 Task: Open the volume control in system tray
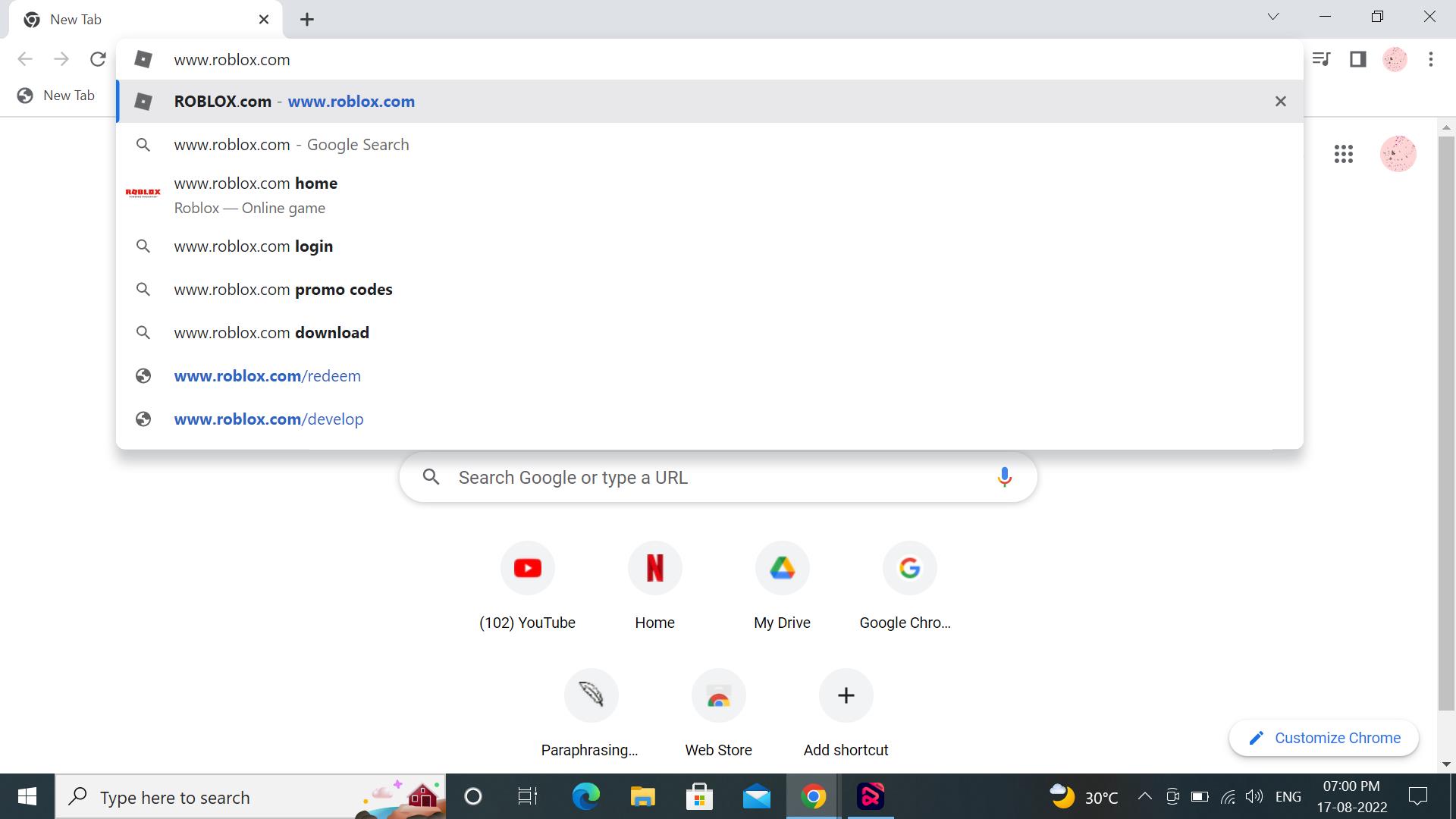(x=1254, y=796)
